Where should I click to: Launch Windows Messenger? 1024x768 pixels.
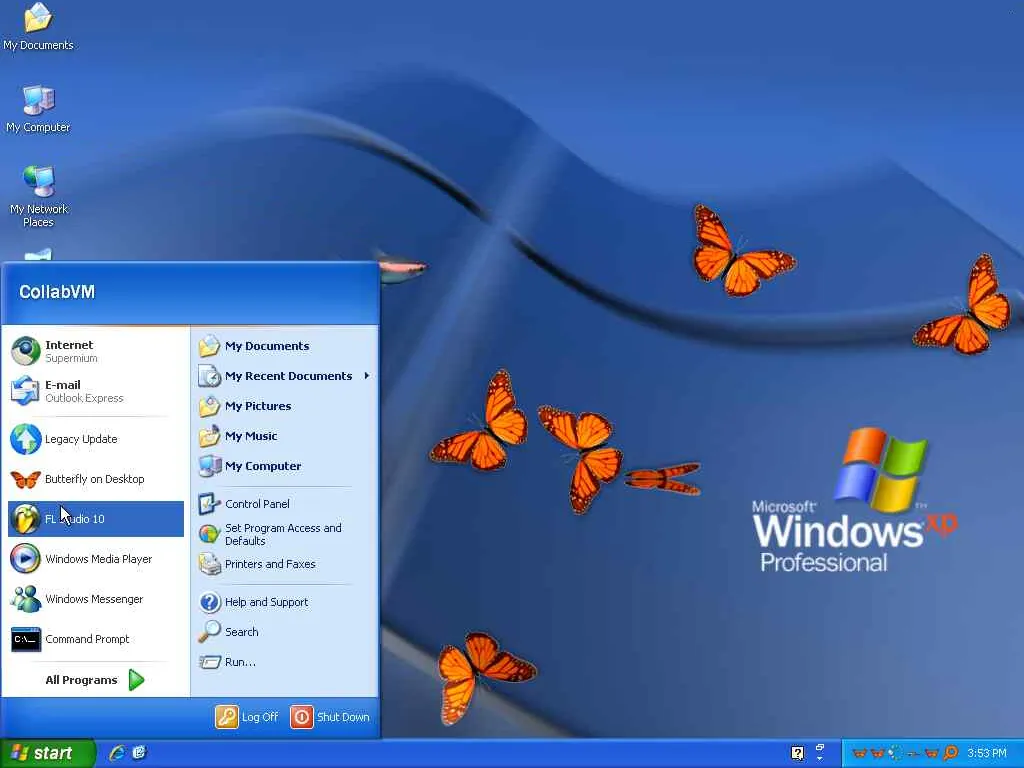[x=95, y=598]
